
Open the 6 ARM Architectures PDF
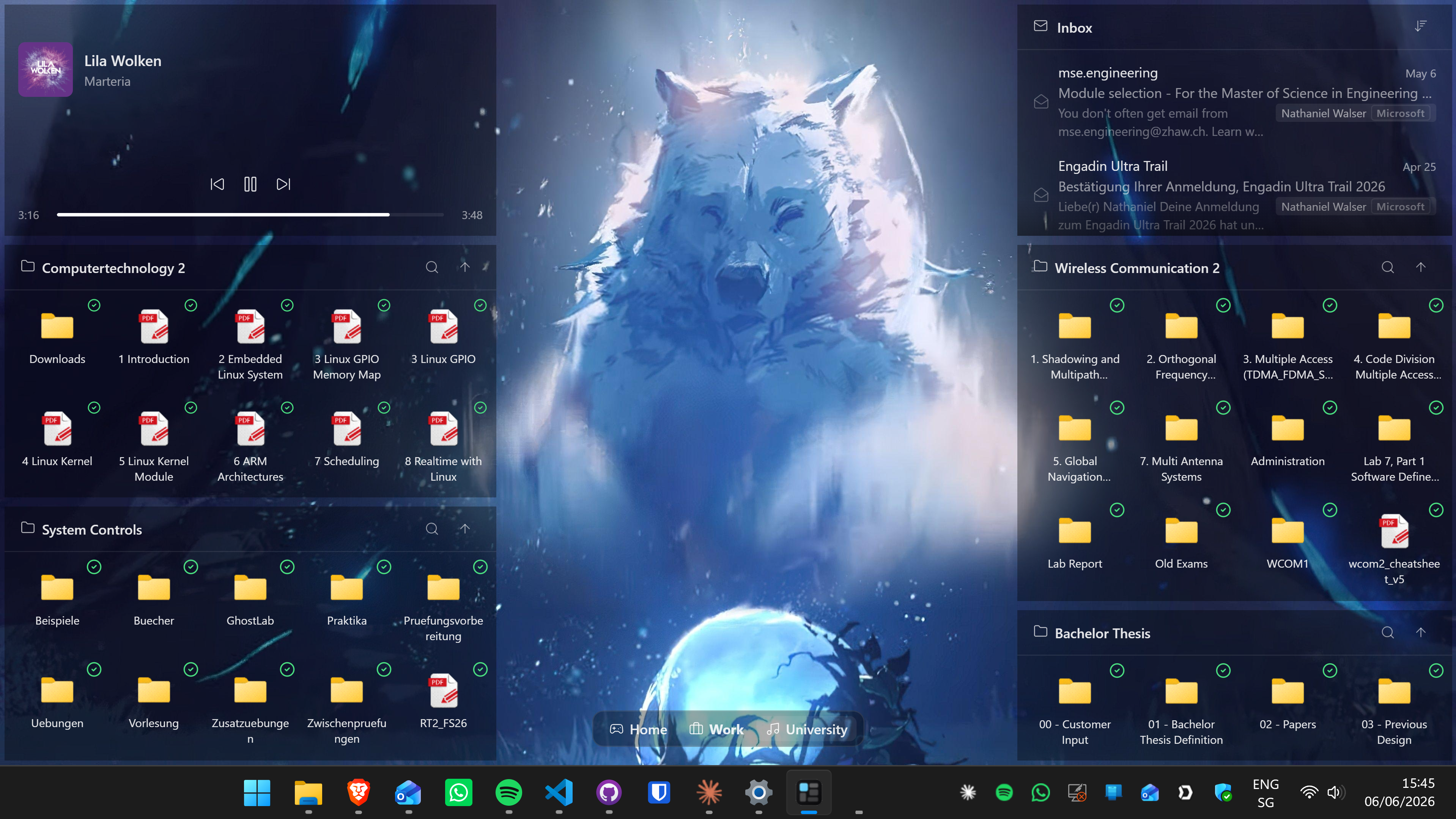[x=250, y=444]
